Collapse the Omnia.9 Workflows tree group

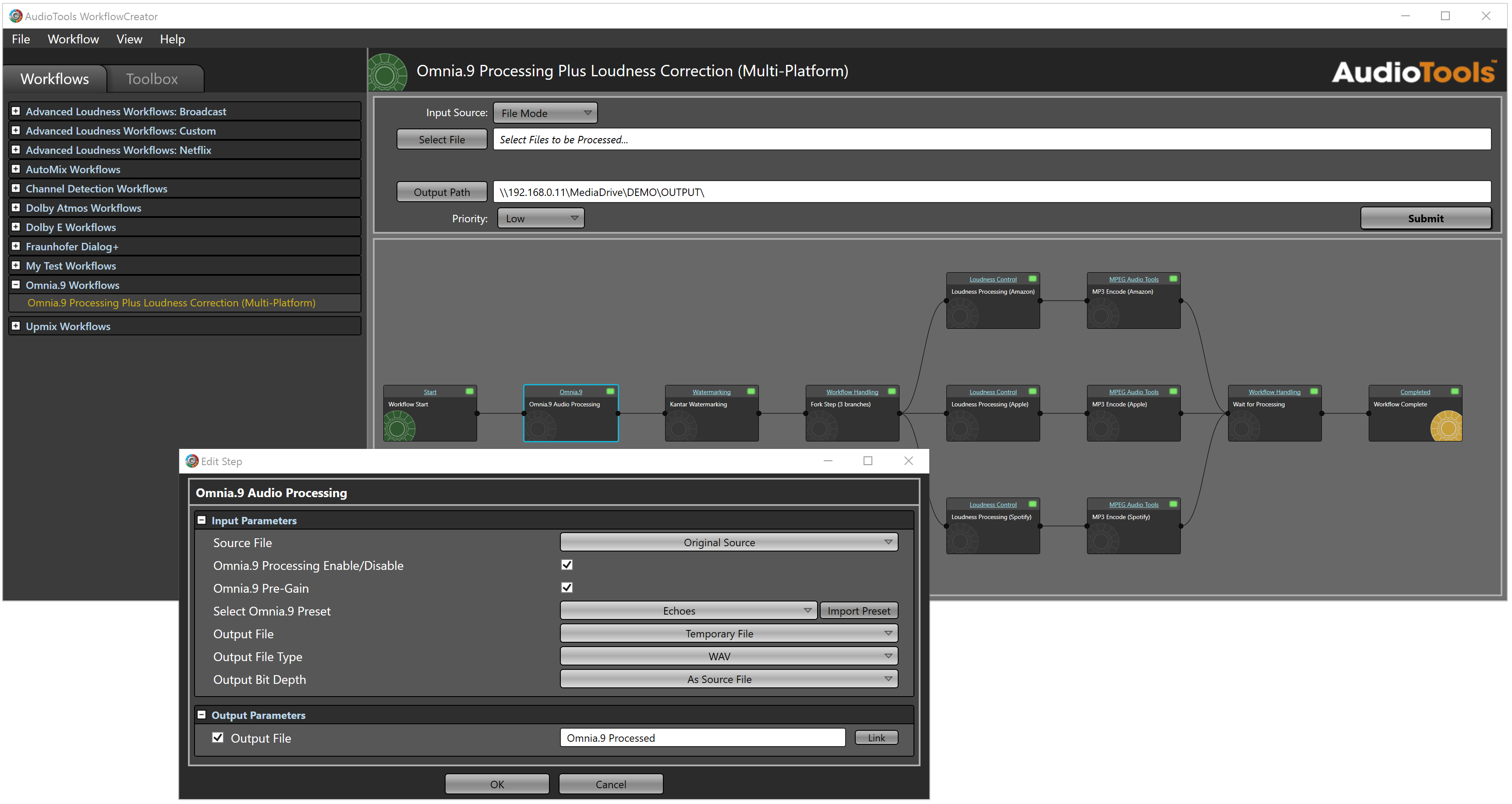[16, 284]
